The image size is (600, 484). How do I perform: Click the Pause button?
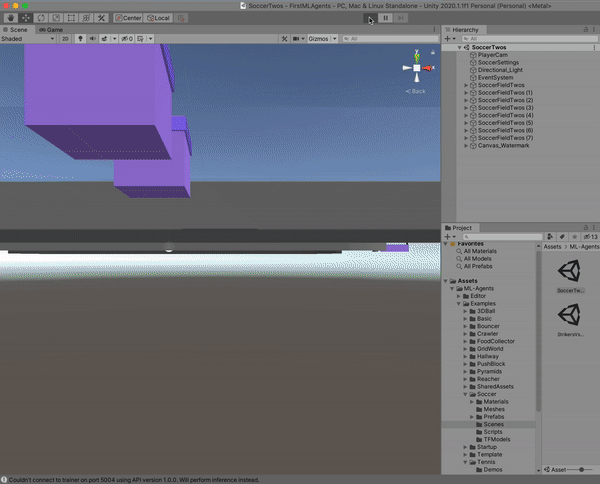[385, 18]
